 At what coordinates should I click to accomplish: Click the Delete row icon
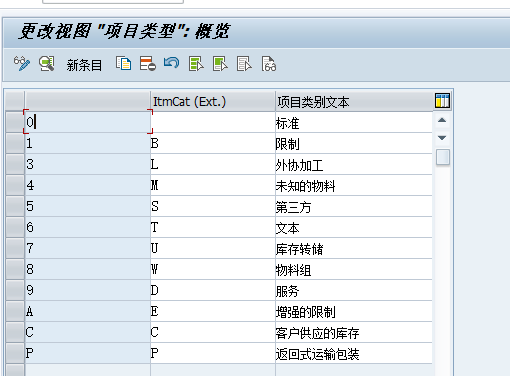click(x=148, y=63)
